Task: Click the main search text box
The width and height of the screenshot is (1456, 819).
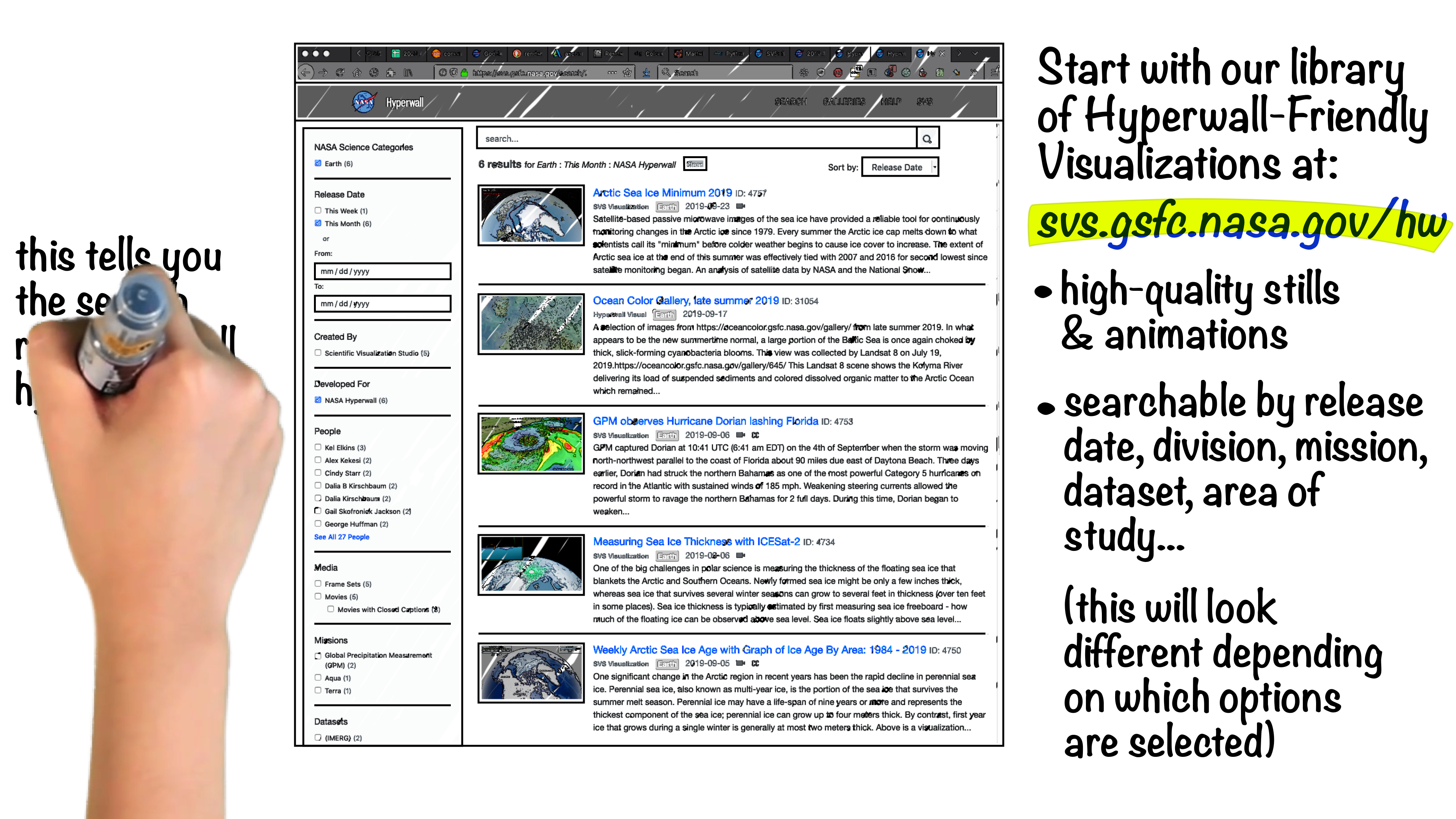Action: tap(697, 138)
